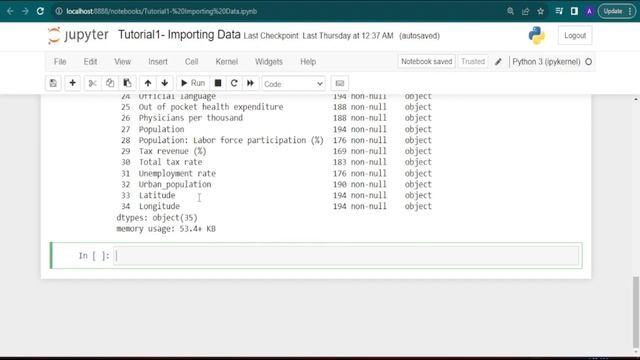640x360 pixels.
Task: Rename notebook title Tutorial1- Importing Data
Action: point(179,35)
